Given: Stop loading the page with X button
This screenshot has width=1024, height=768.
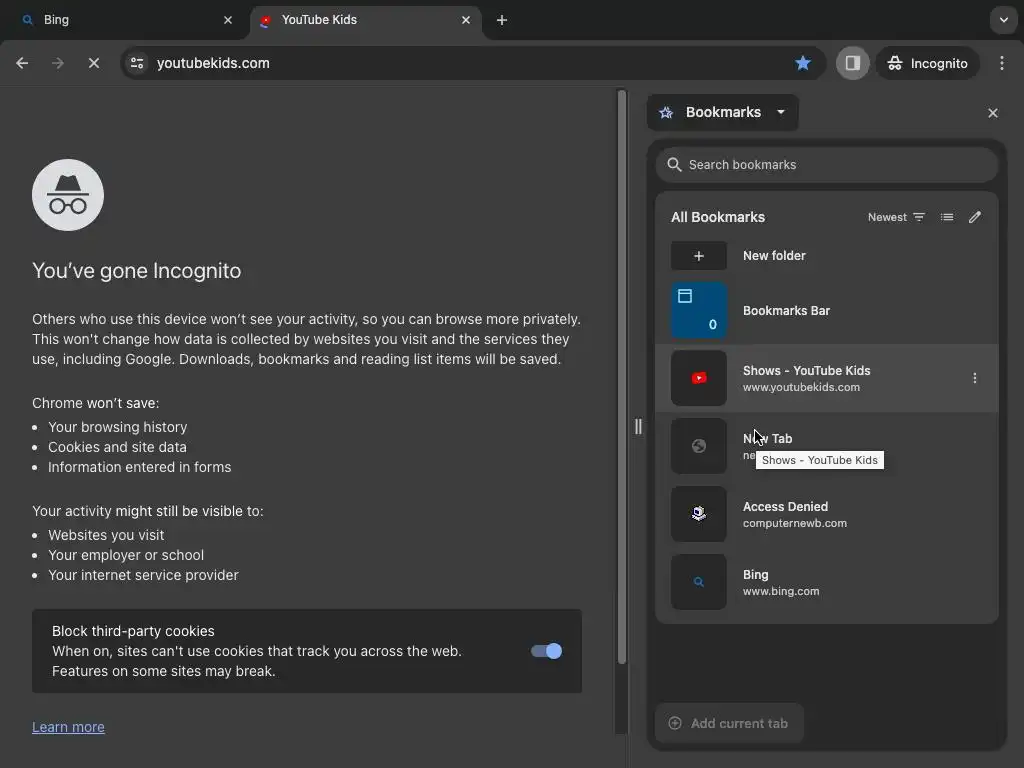Looking at the screenshot, I should point(94,63).
